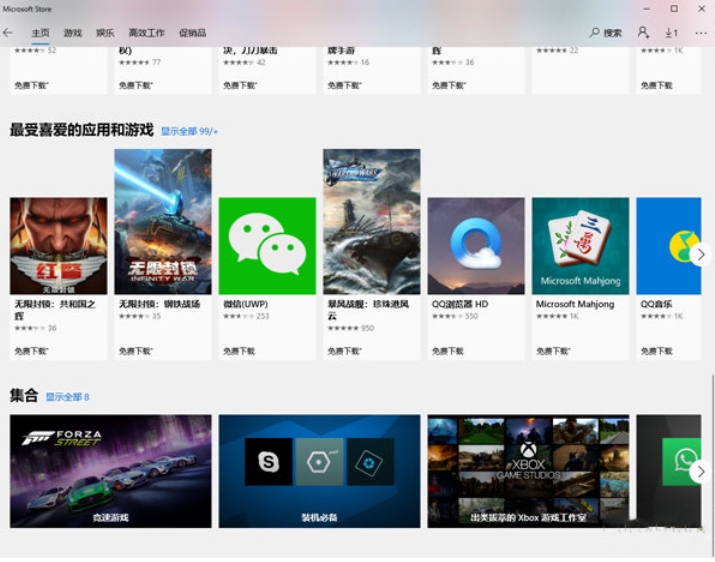Screen dimensions: 715x562
Task: Click the 集合 section heading
Action: pyautogui.click(x=24, y=395)
